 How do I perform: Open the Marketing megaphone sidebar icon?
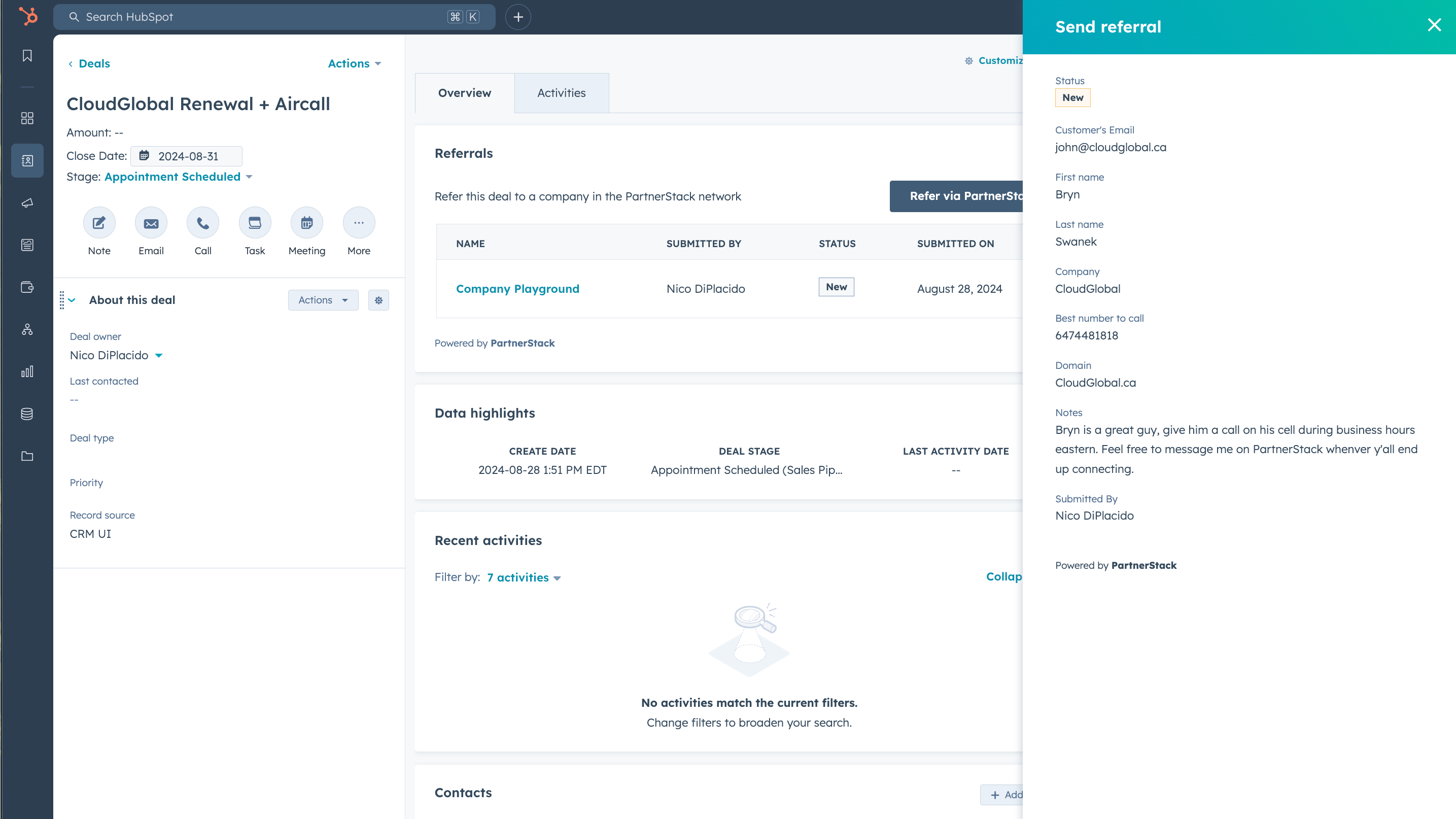tap(27, 203)
